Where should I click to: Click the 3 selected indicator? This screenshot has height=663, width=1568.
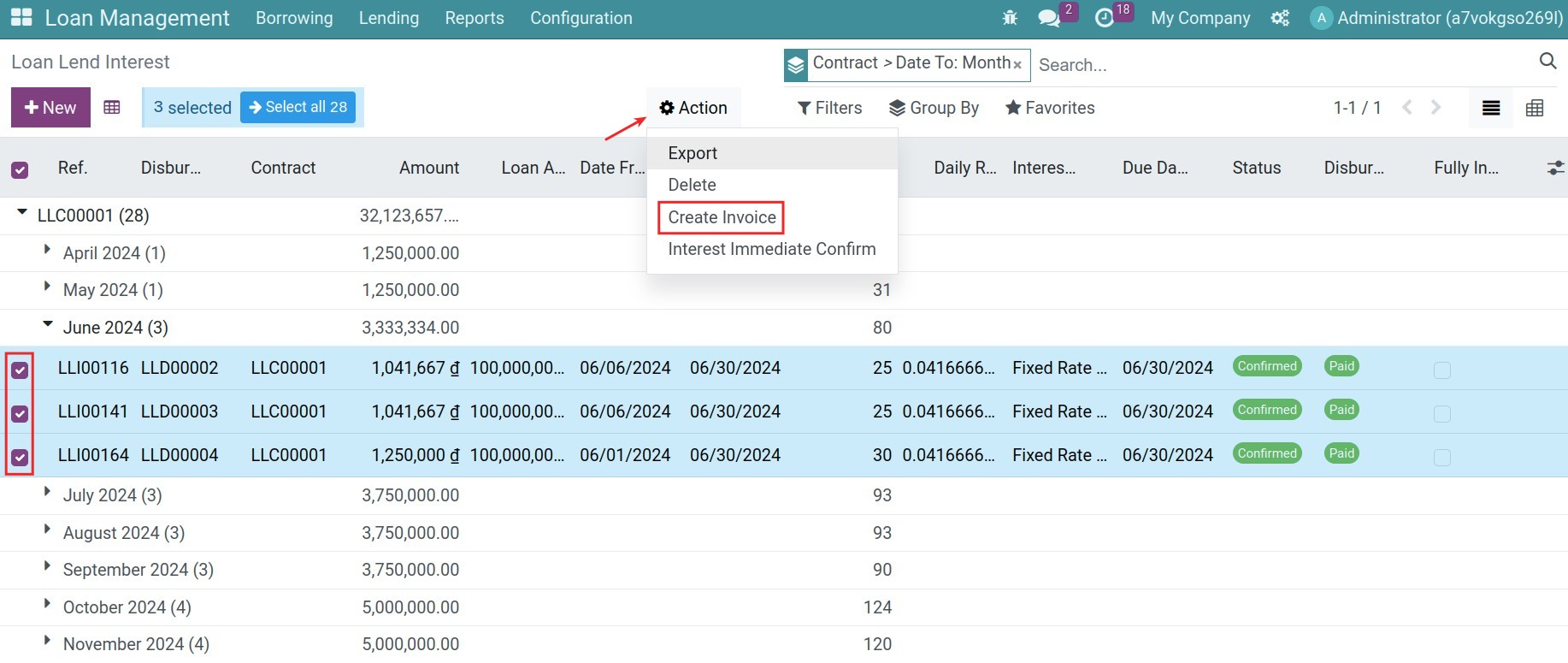pyautogui.click(x=192, y=108)
